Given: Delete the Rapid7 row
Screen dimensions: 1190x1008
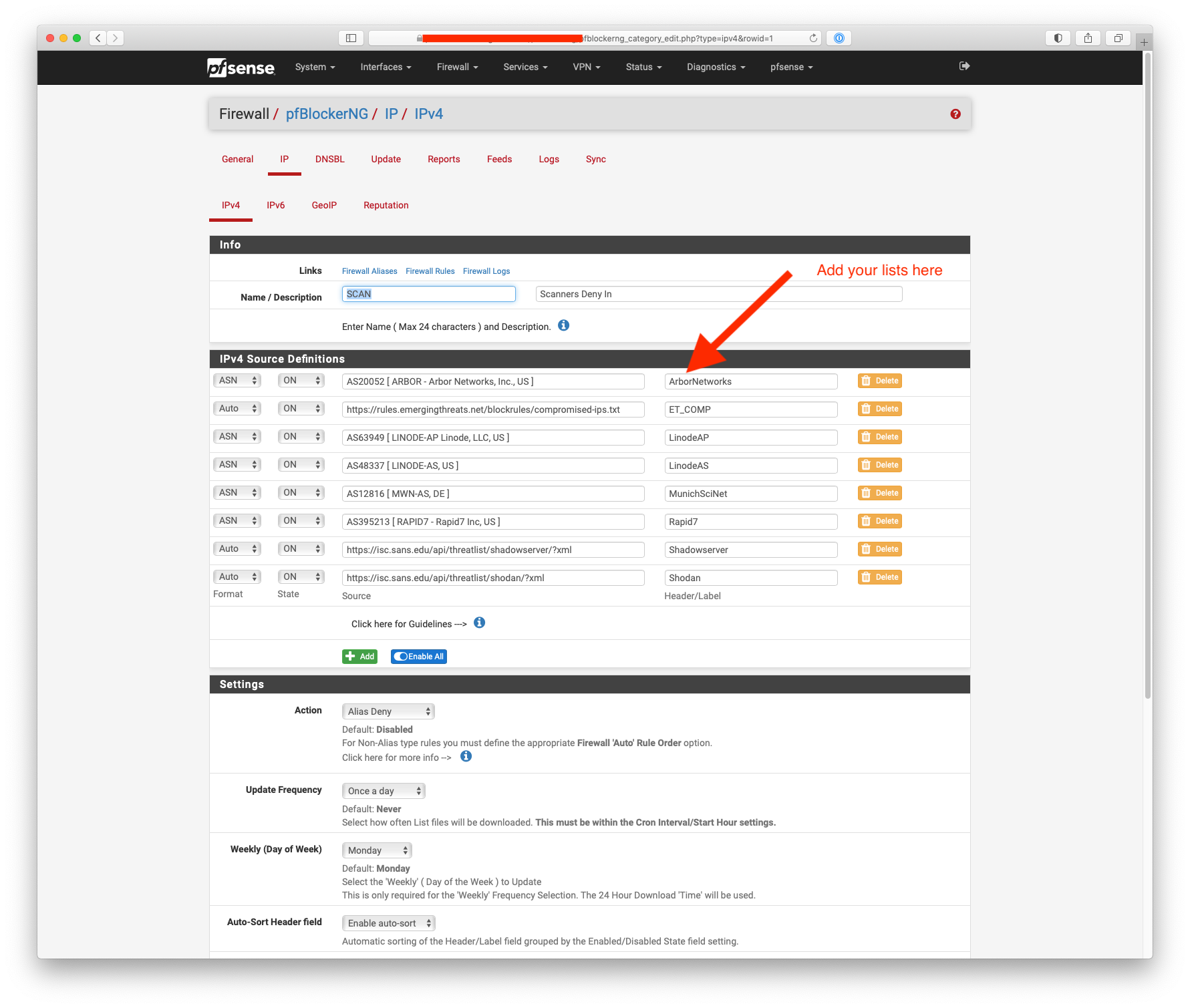Looking at the screenshot, I should pos(880,521).
